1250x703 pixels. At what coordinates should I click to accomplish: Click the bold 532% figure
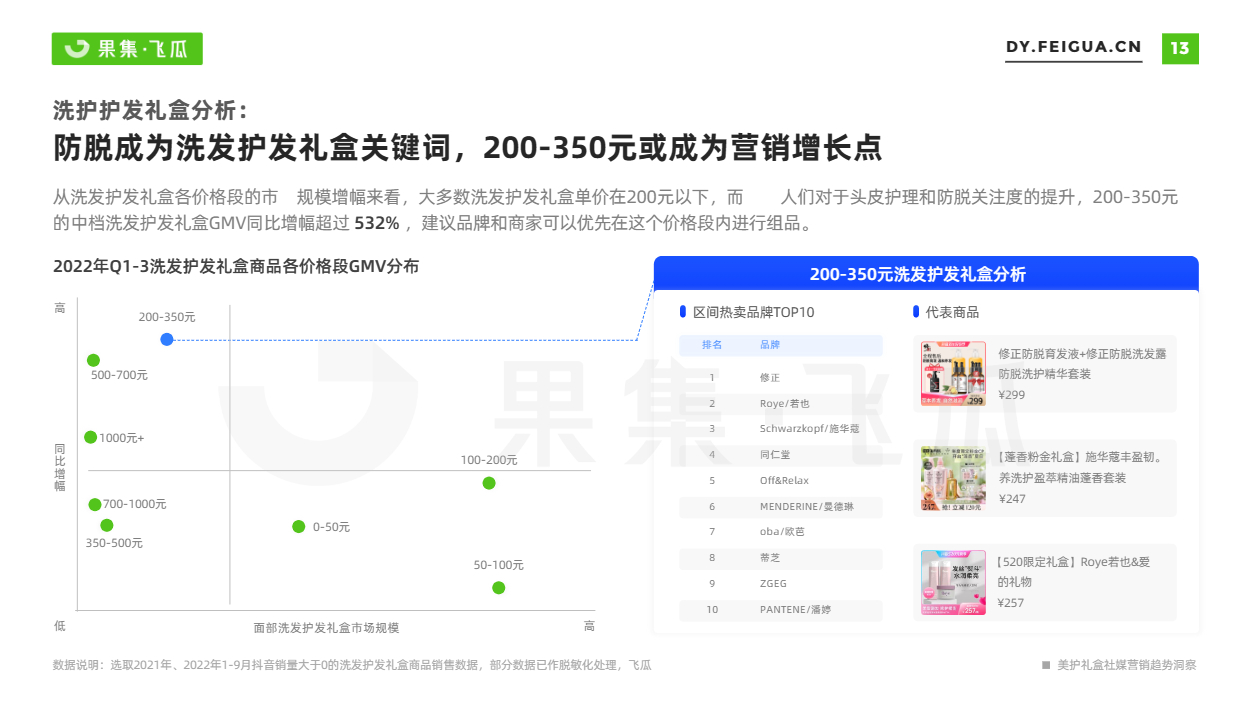(x=377, y=223)
